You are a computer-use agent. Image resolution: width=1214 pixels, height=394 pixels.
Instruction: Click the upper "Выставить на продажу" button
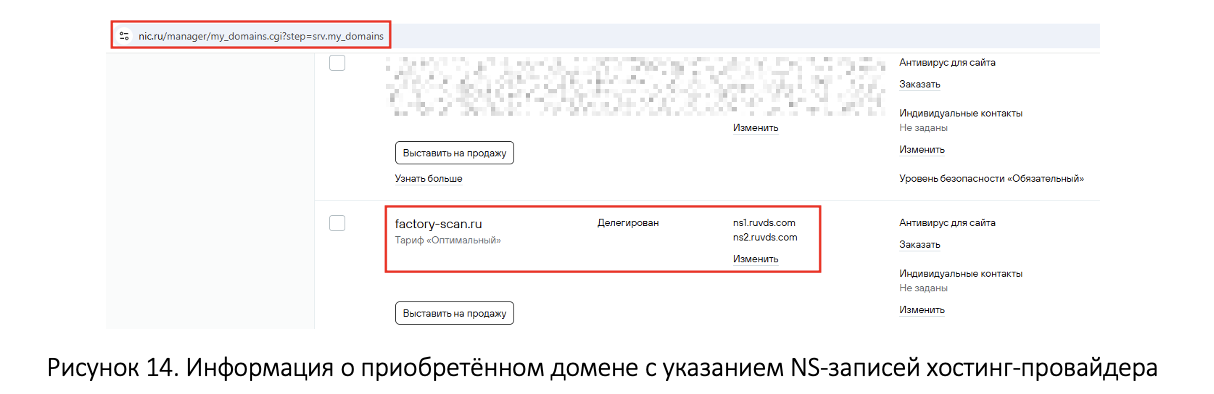pyautogui.click(x=455, y=153)
